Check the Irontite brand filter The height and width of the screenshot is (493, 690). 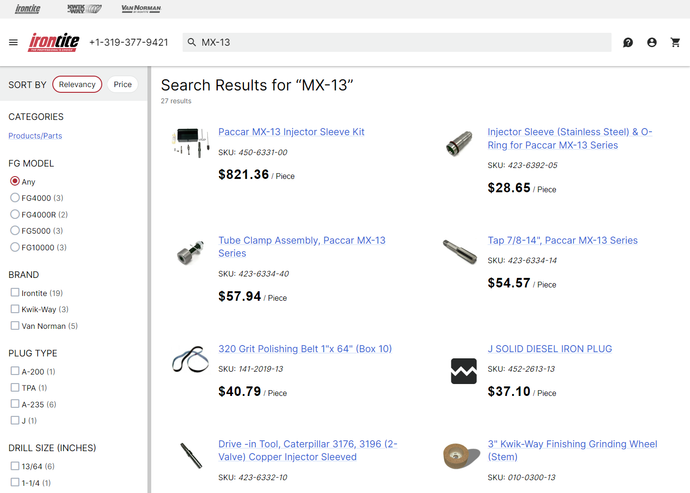(x=15, y=292)
